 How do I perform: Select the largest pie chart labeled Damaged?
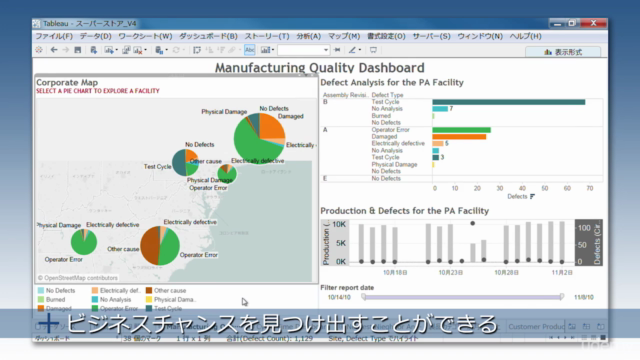tap(259, 139)
